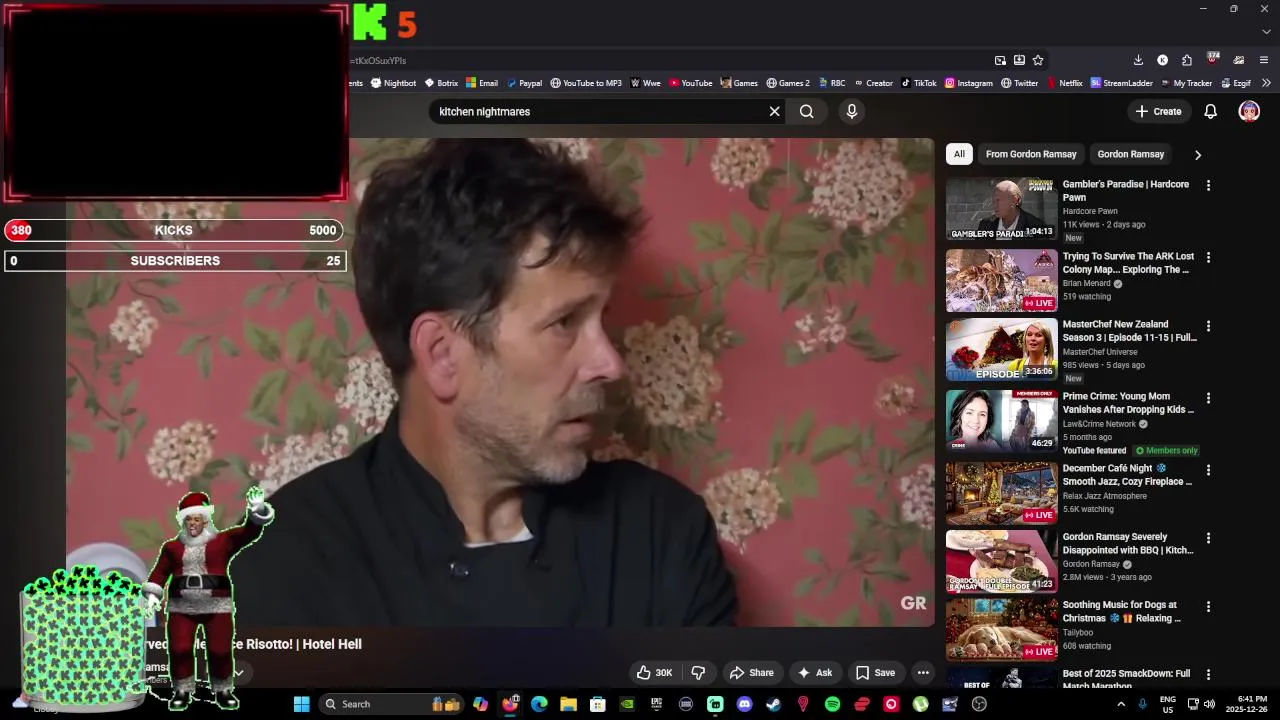Image resolution: width=1280 pixels, height=720 pixels.
Task: Open options for Gordon Ramsay BBQ video
Action: coord(1208,538)
